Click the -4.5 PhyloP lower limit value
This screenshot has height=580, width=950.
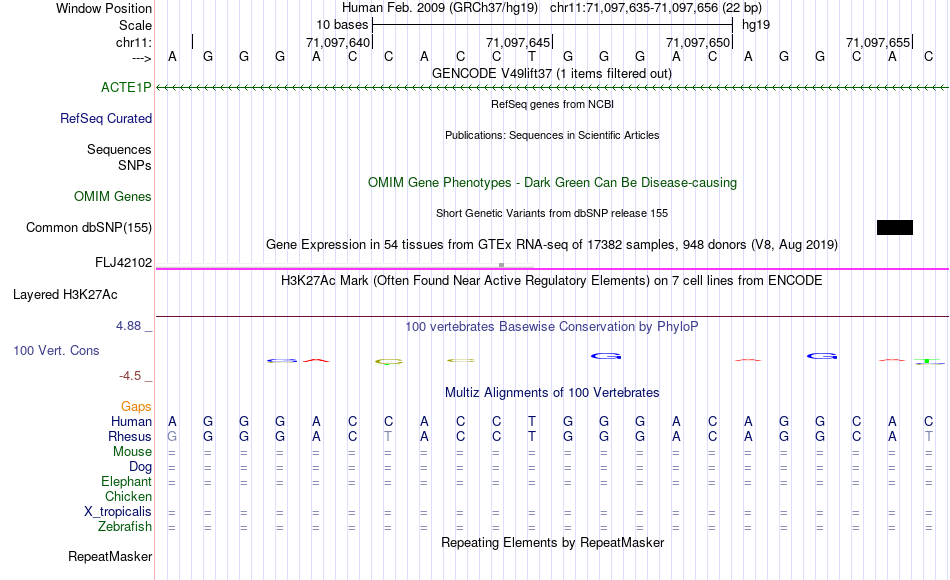point(130,376)
